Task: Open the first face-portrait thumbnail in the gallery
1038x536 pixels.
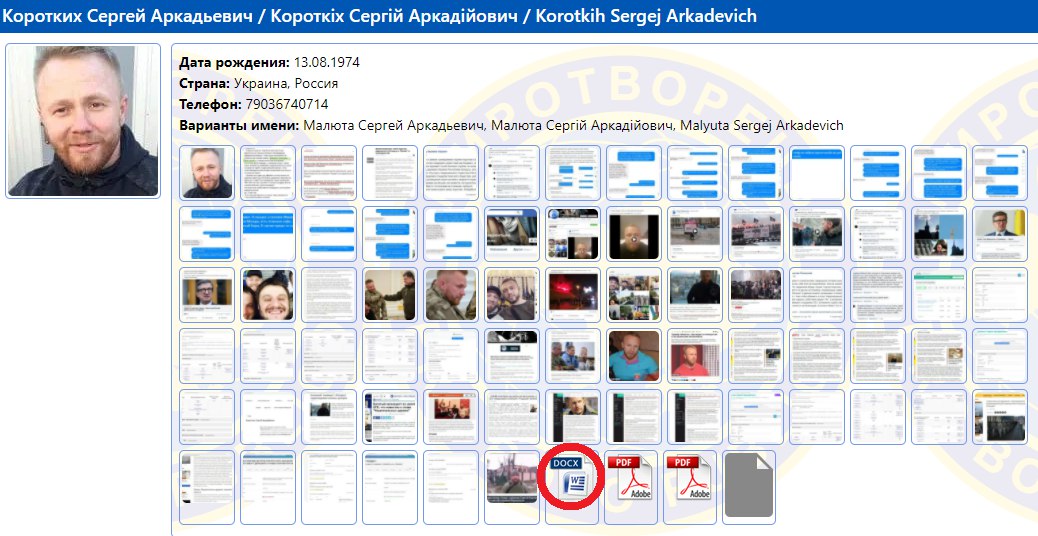Action: 207,173
